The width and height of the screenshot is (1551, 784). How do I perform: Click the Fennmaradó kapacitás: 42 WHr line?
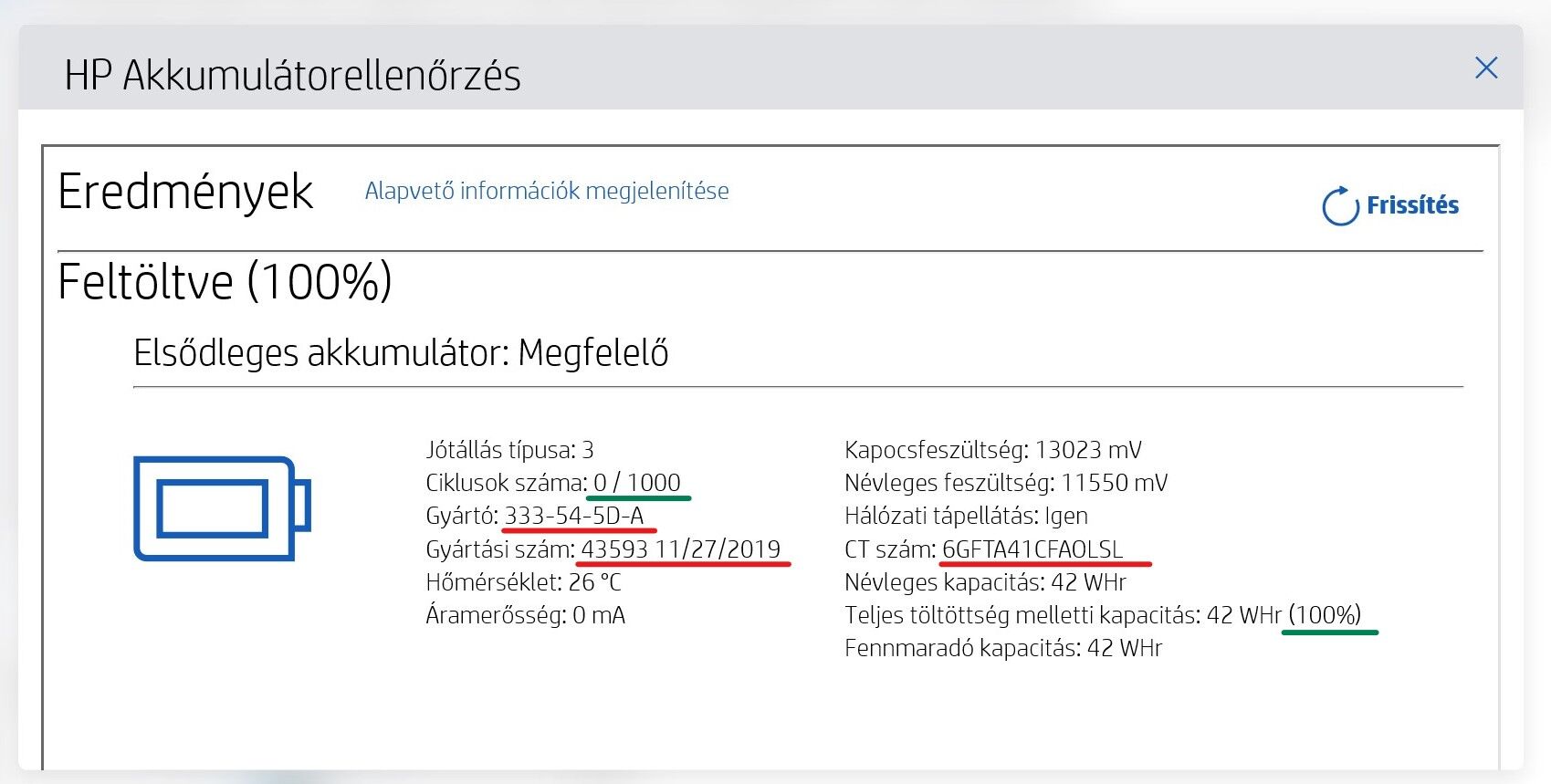click(1003, 647)
